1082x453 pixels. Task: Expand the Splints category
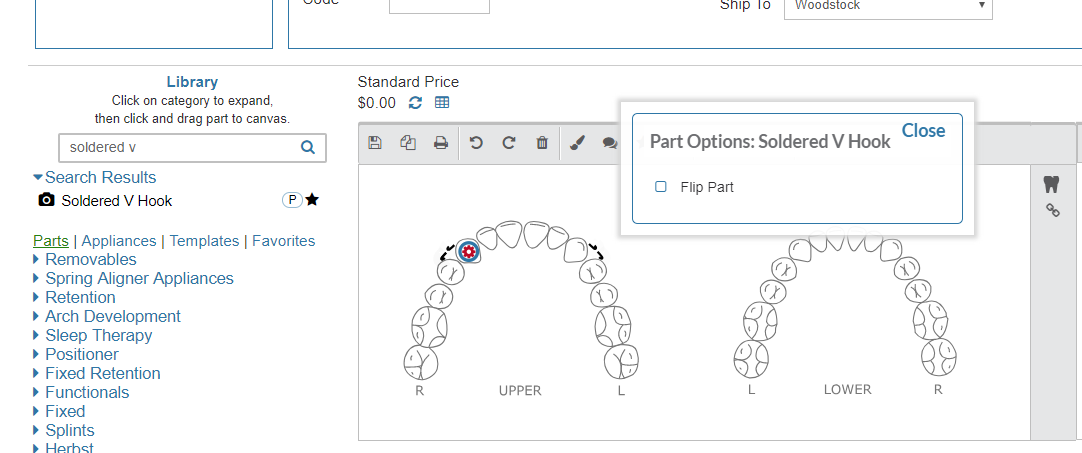point(64,430)
